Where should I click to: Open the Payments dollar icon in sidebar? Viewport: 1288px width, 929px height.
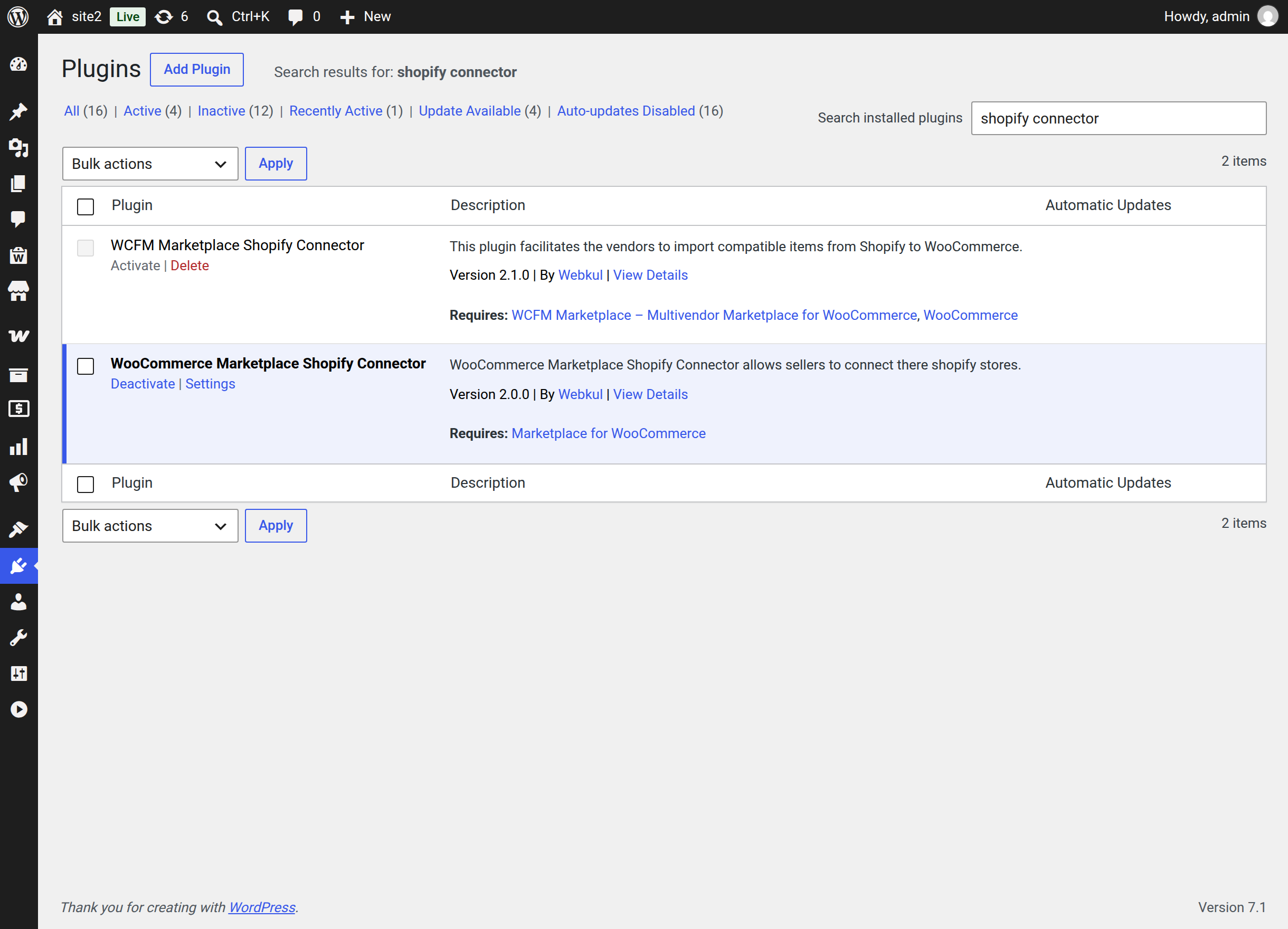[19, 409]
